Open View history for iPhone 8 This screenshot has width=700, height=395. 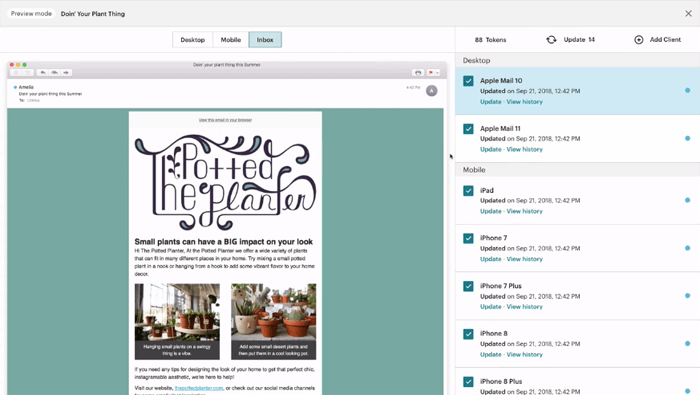point(525,354)
